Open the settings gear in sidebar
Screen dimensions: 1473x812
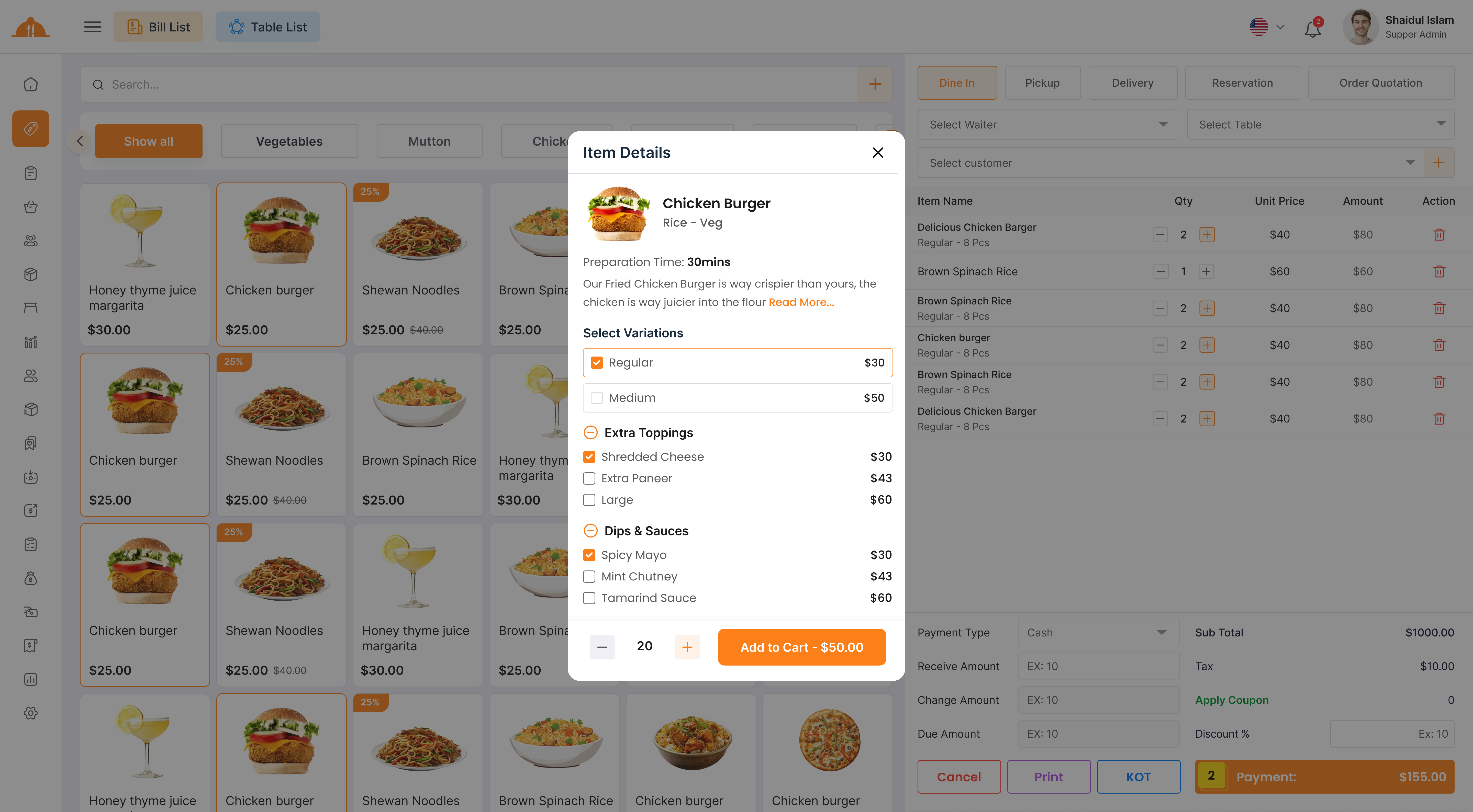[31, 713]
